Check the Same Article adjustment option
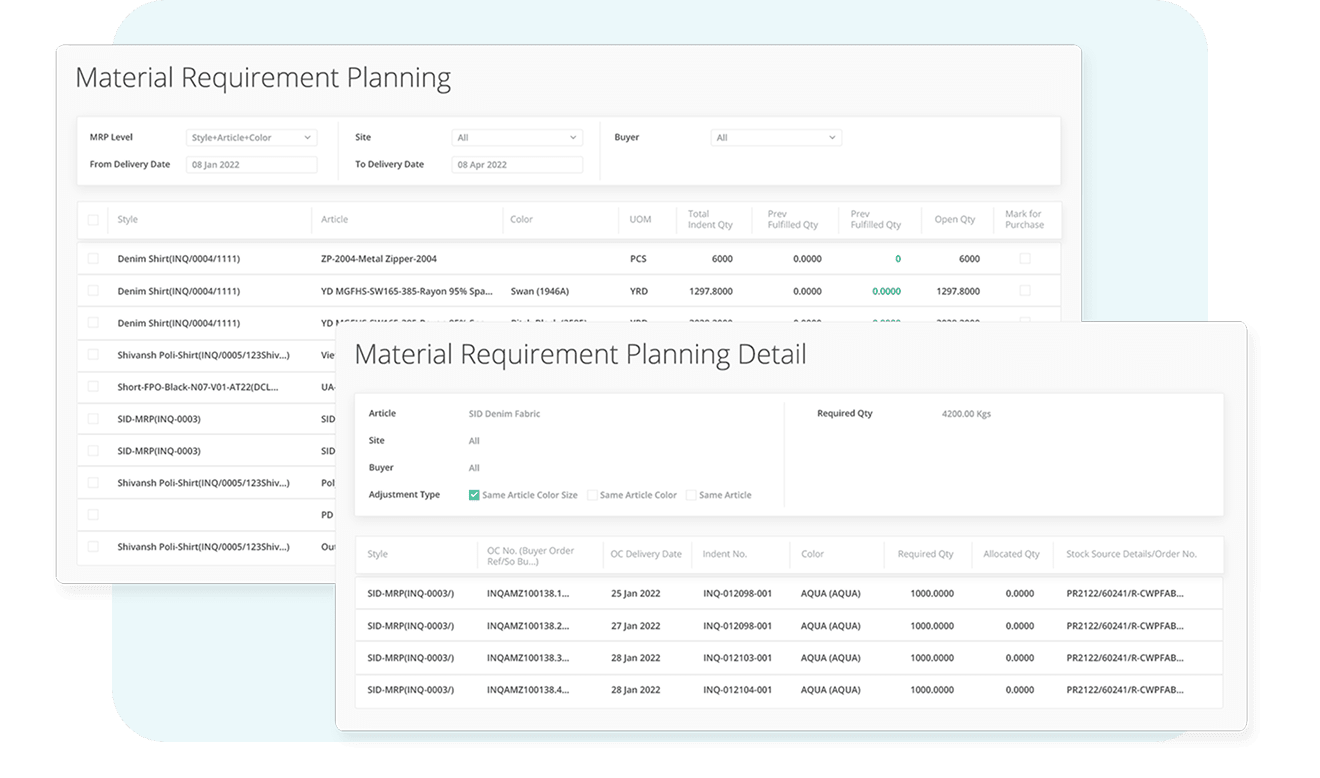Viewport: 1320px width, 778px height. click(691, 495)
